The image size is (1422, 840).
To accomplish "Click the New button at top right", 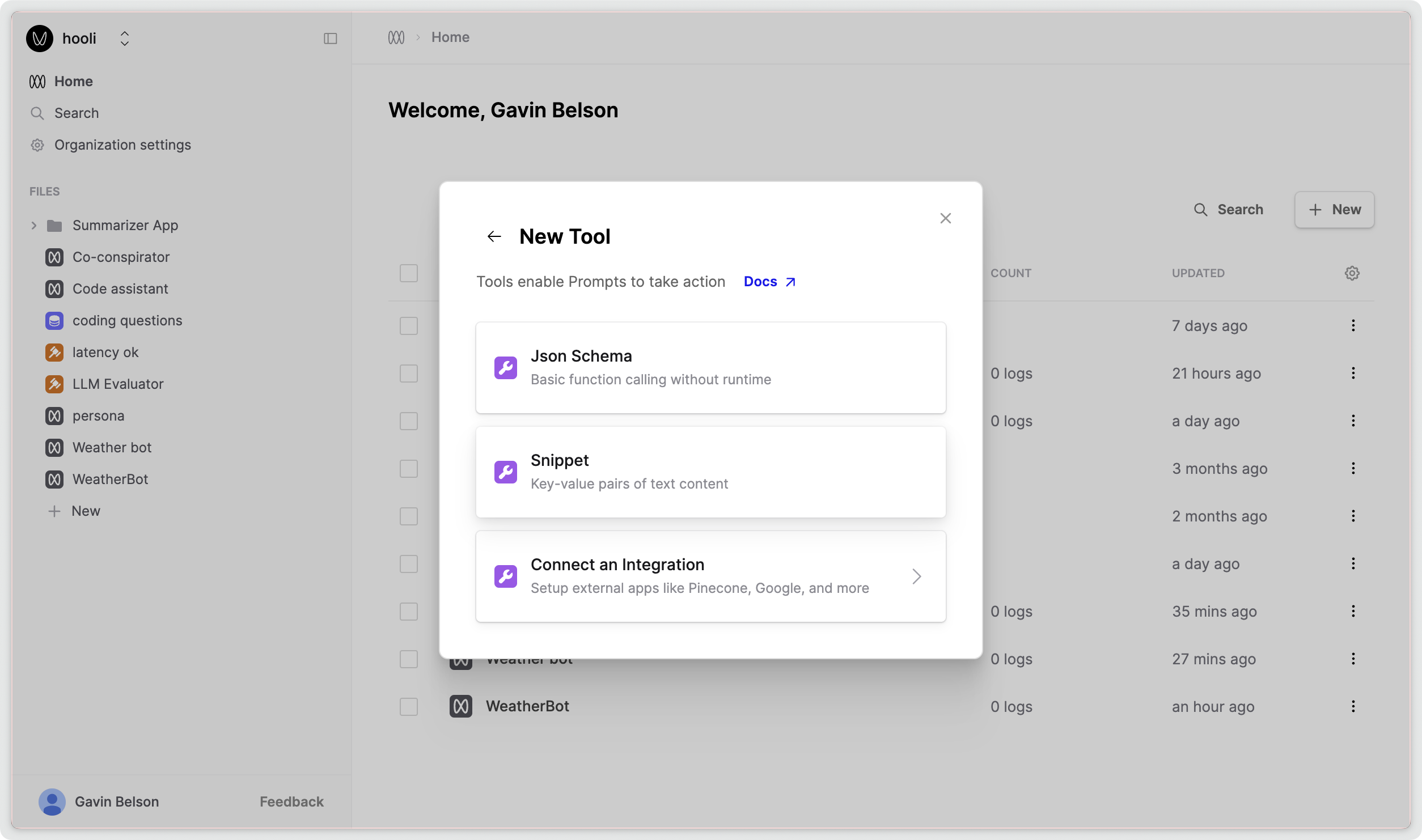I will tap(1334, 209).
